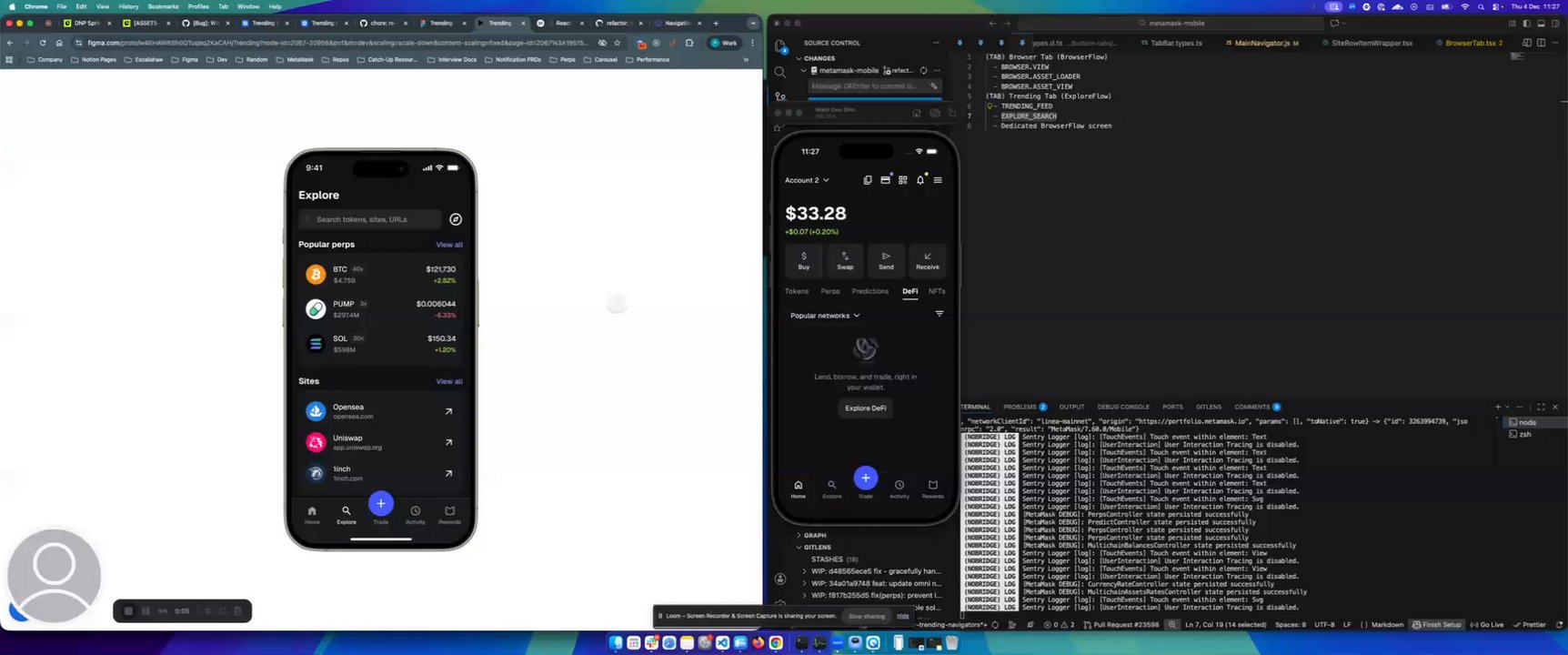Click View all next to Sites
Screen dimensions: 1568x655
click(449, 381)
